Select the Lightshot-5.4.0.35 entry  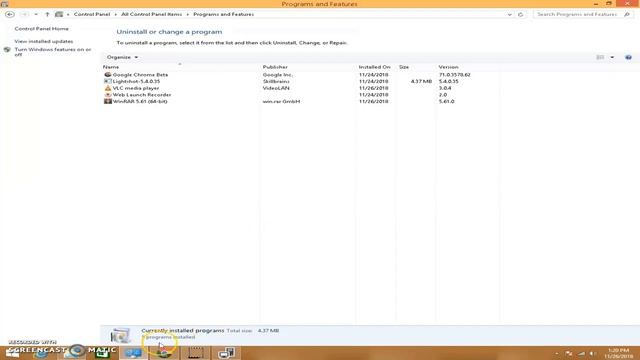[x=136, y=81]
